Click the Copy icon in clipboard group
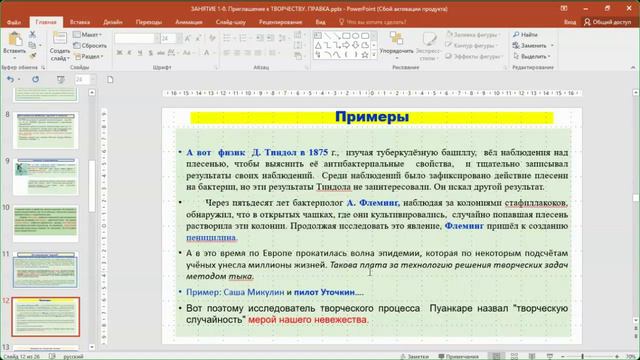 (32, 45)
